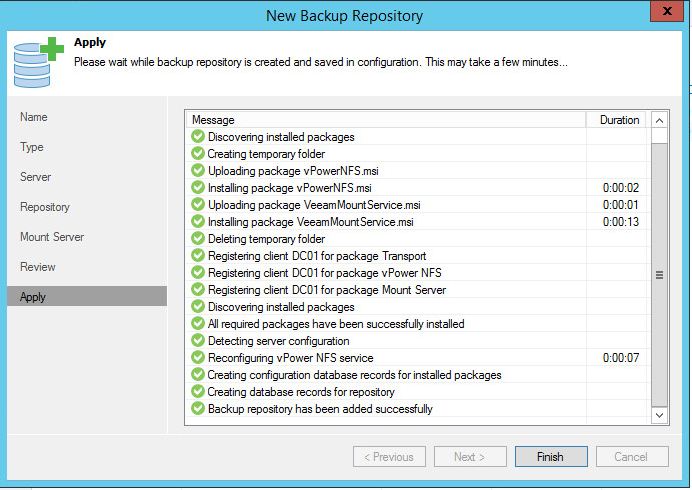This screenshot has height=490, width=692.
Task: Click success icon next to Installing package vPowerNFS.msi
Action: [x=197, y=188]
